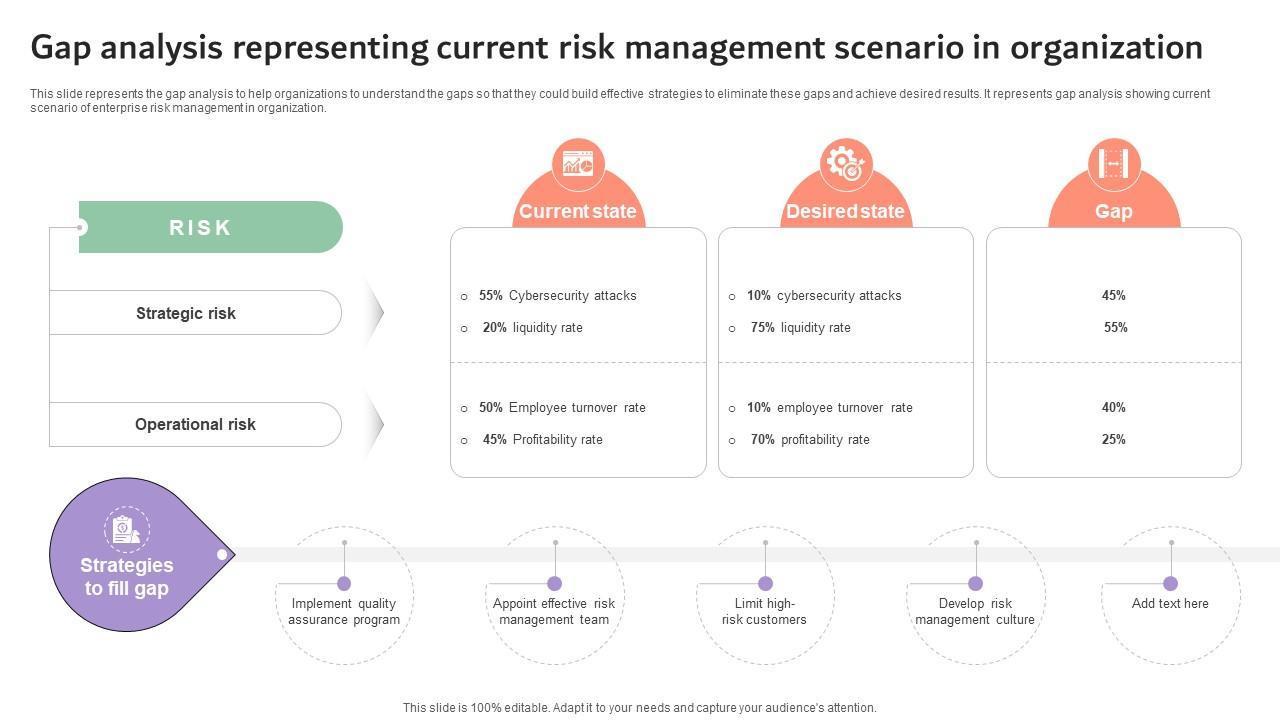Click Develop risk management culture text
The width and height of the screenshot is (1280, 720).
[x=975, y=611]
